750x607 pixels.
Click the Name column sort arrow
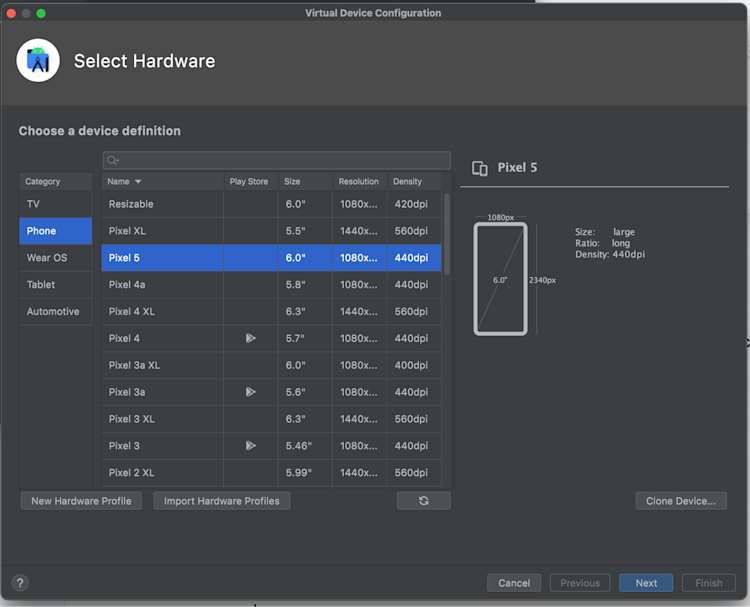pyautogui.click(x=138, y=182)
